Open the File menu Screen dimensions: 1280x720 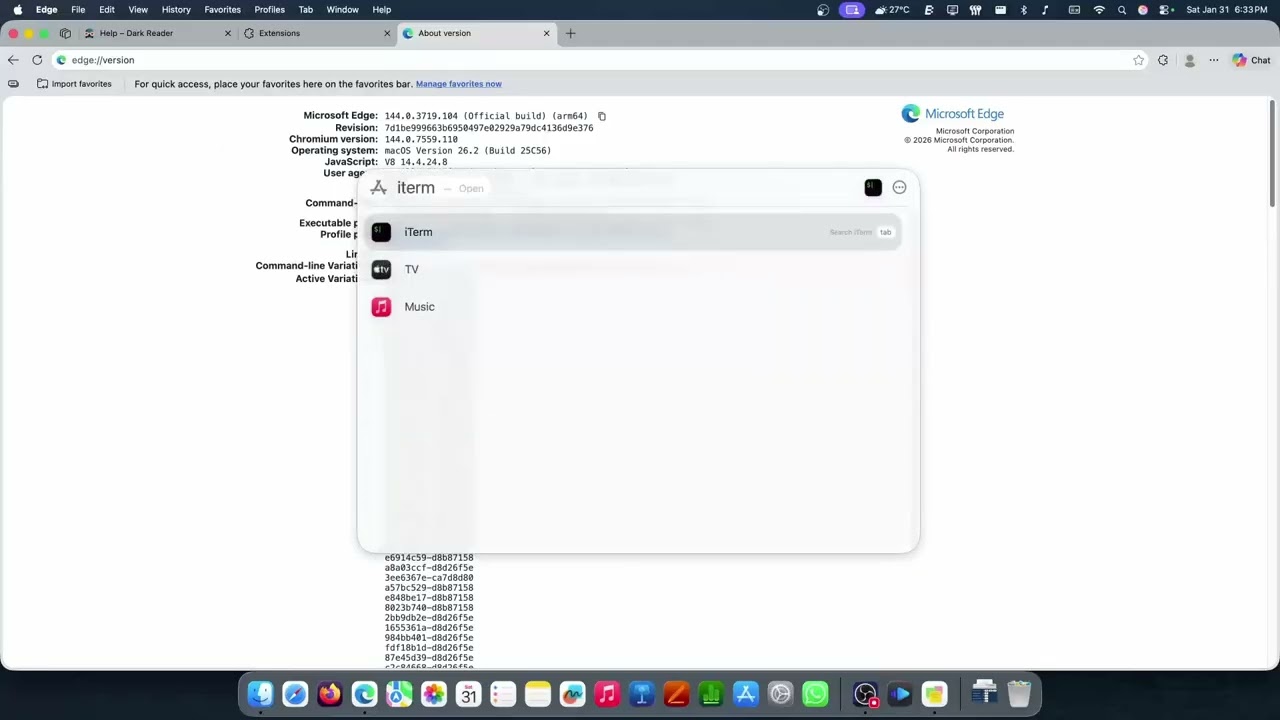(x=78, y=9)
